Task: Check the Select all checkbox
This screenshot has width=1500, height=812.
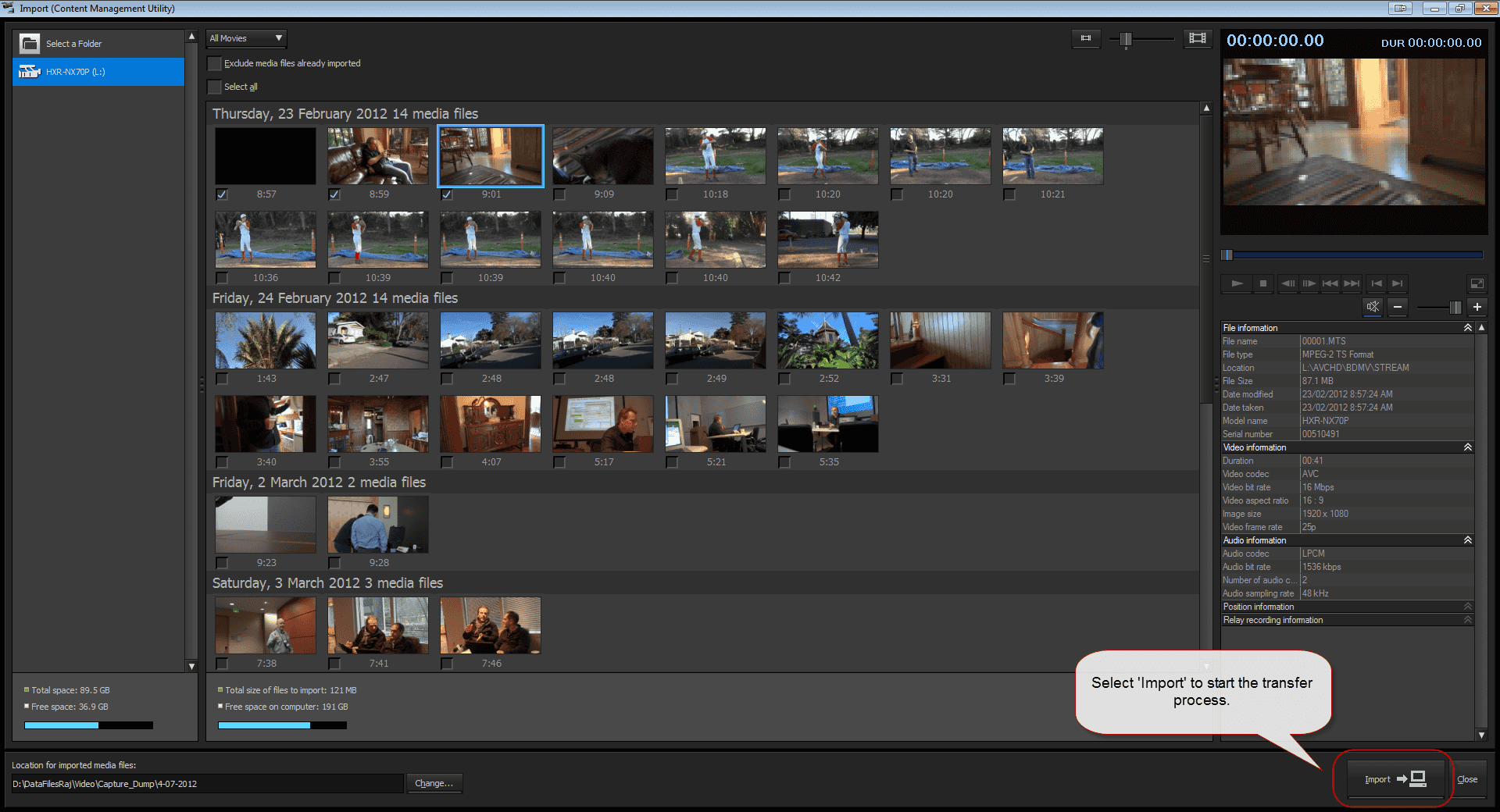Action: pos(215,87)
